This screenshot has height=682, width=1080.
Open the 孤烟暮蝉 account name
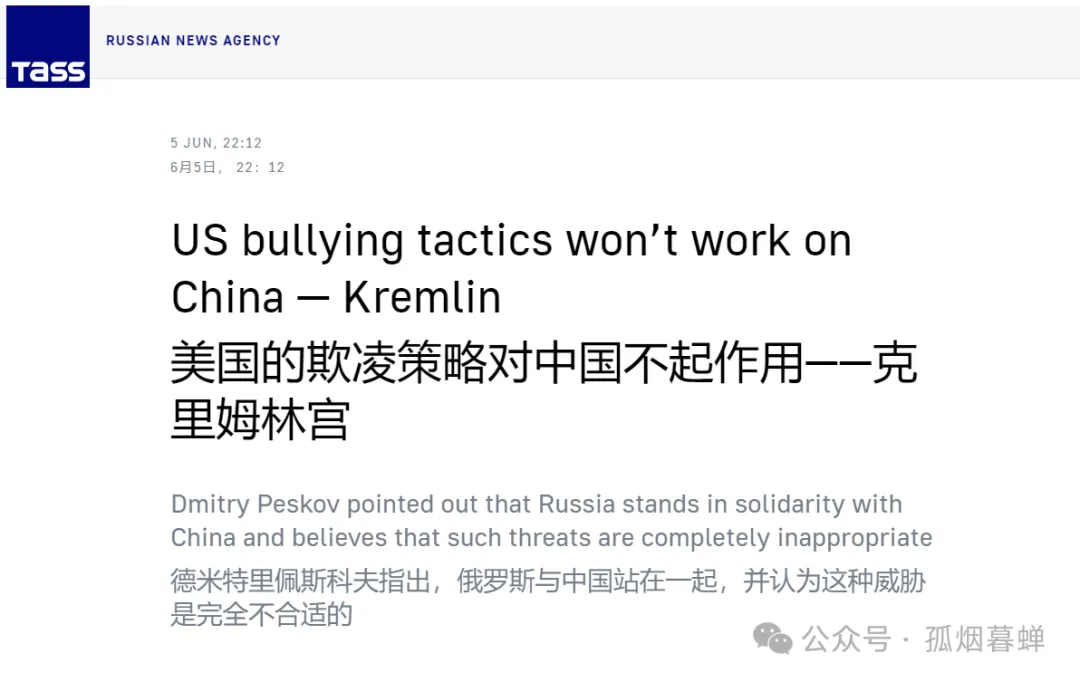[x=985, y=639]
